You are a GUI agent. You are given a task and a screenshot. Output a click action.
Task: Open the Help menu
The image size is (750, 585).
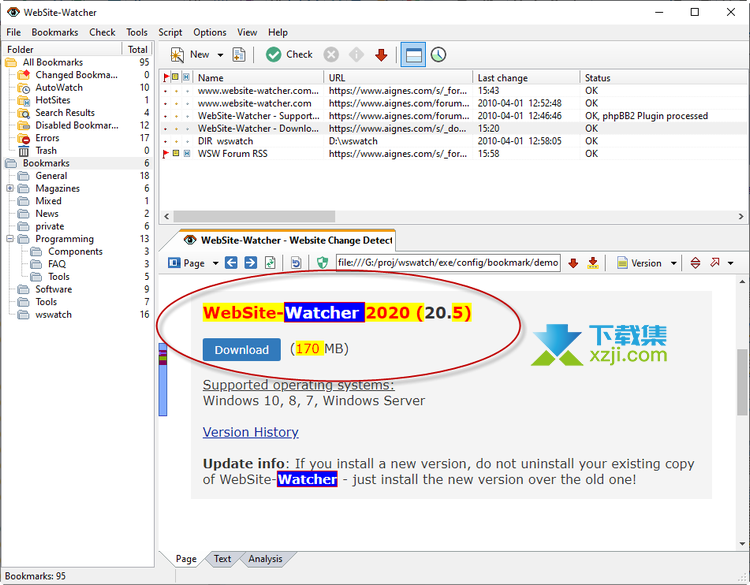[277, 32]
